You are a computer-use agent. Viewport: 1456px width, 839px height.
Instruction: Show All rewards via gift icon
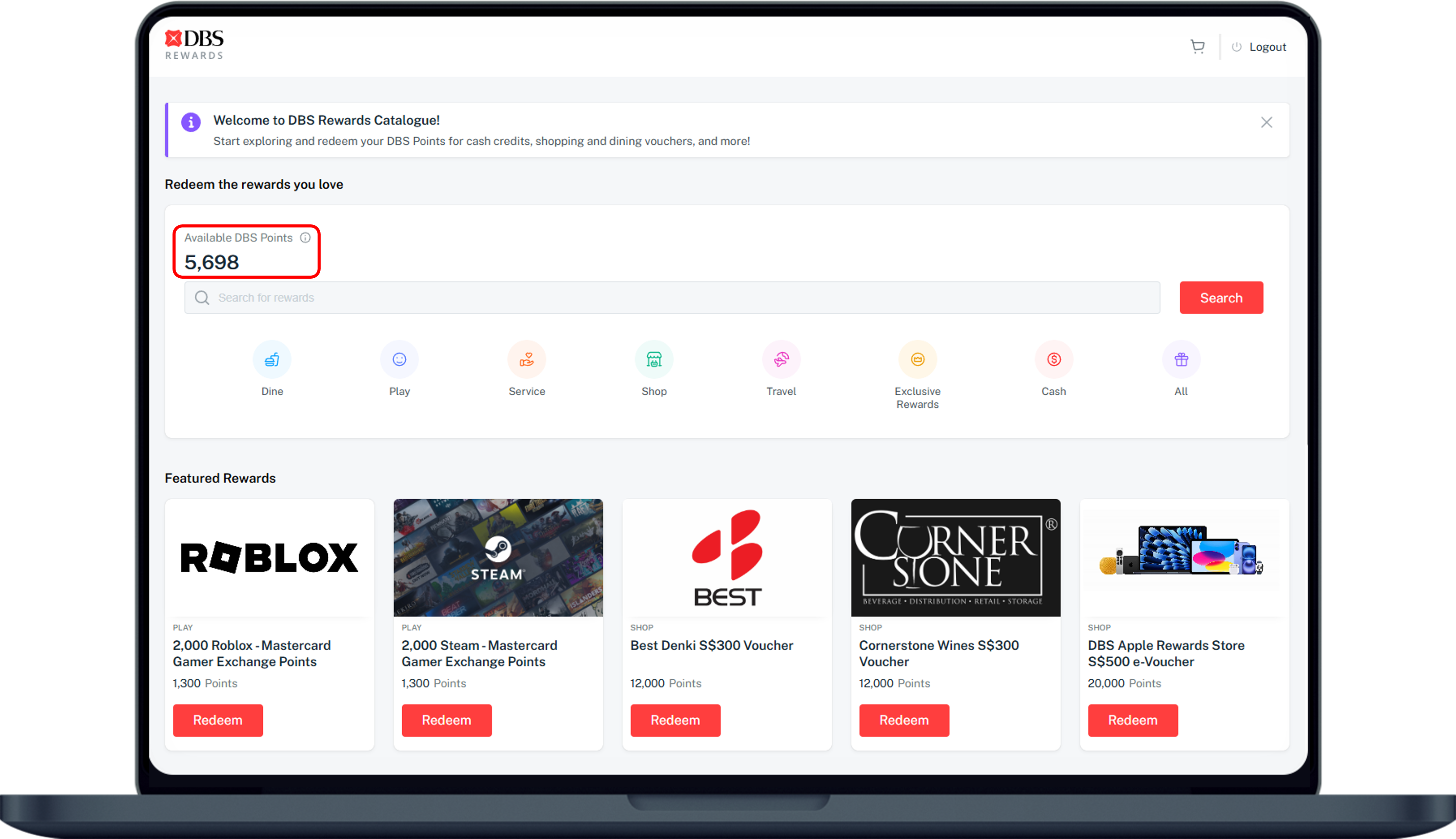point(1181,360)
